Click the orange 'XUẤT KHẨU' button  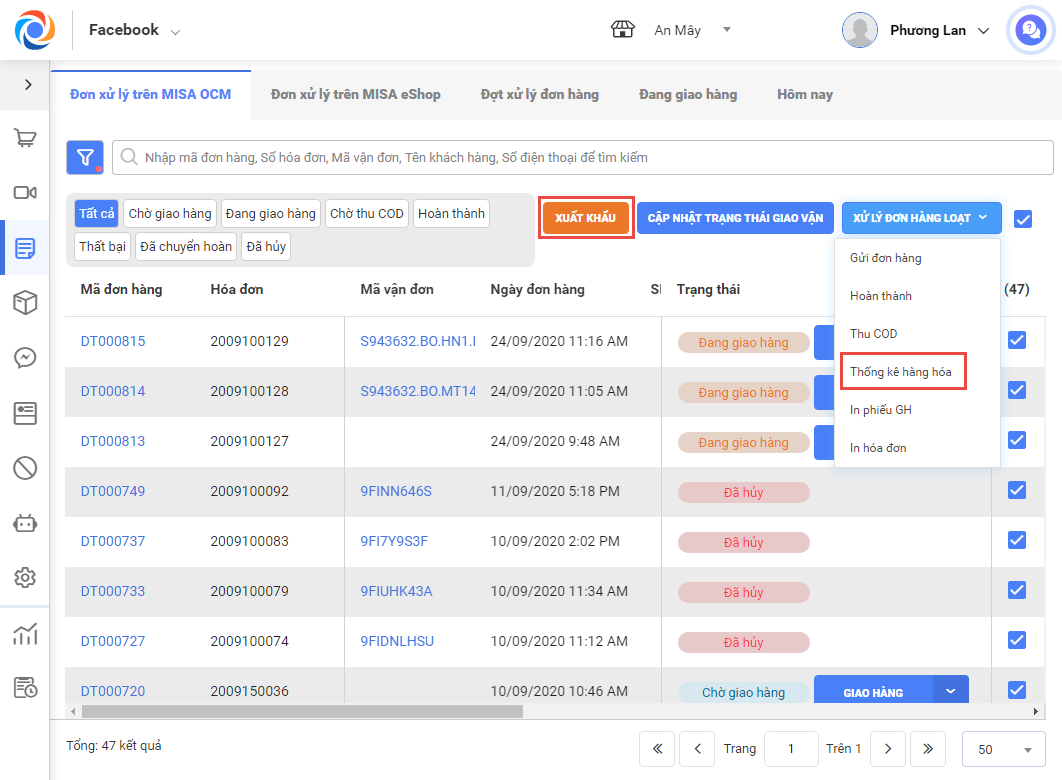pyautogui.click(x=585, y=218)
